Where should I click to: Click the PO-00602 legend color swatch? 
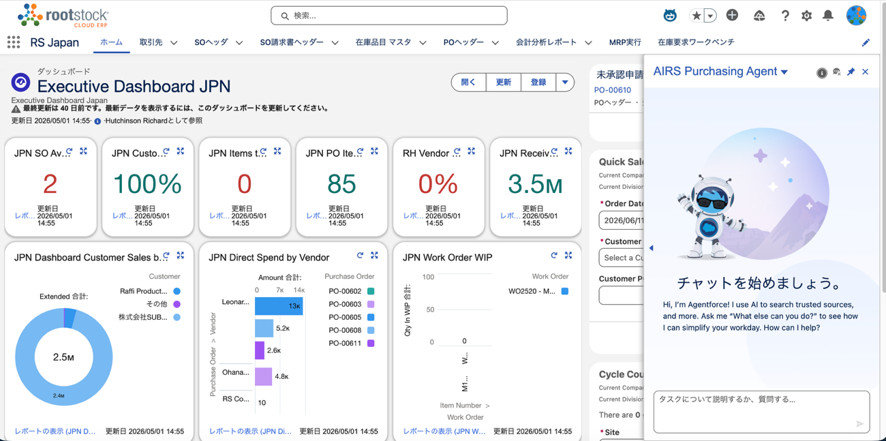(370, 291)
